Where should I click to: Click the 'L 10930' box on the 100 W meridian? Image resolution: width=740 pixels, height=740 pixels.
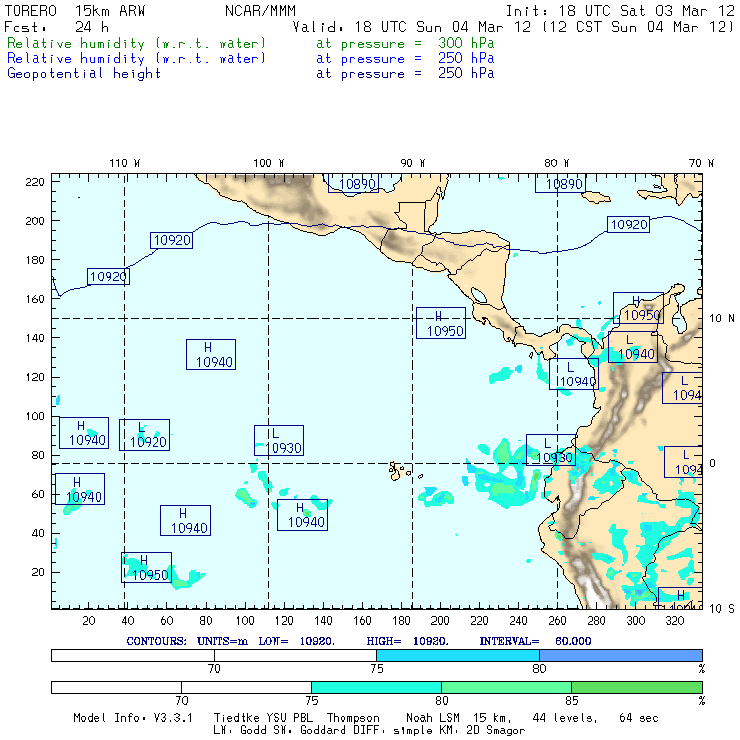pos(279,440)
